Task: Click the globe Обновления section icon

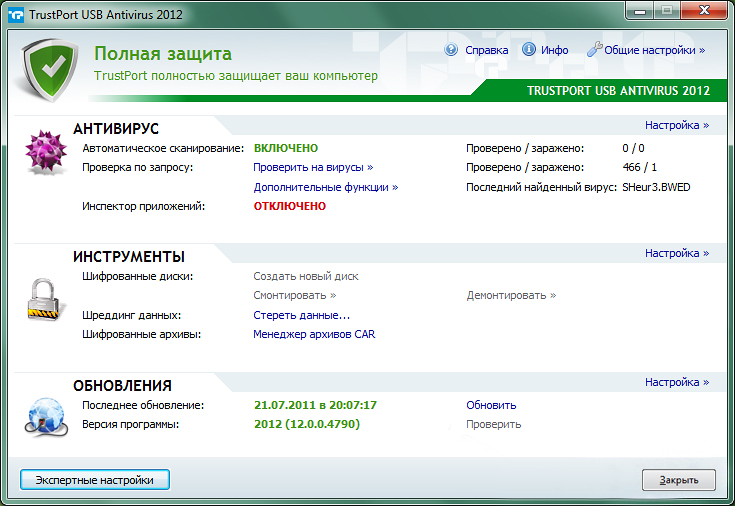Action: tap(46, 417)
